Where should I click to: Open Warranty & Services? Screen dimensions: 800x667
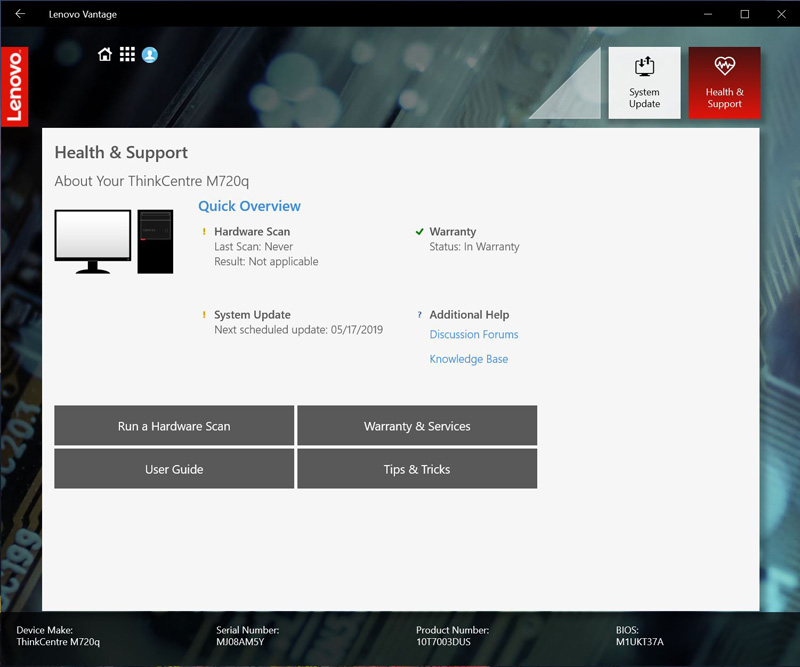pyautogui.click(x=417, y=426)
